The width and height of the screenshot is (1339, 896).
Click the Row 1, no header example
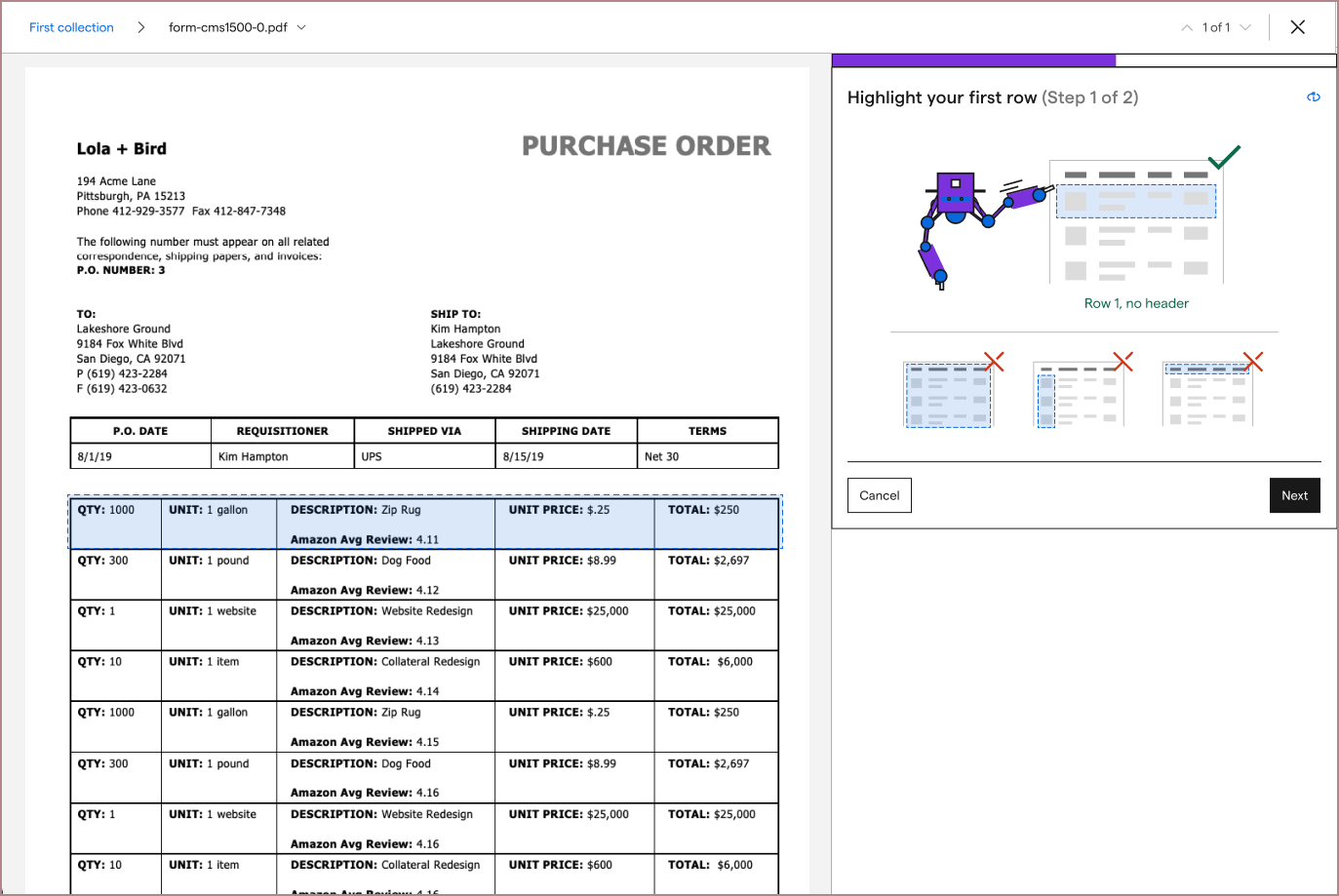tap(1134, 201)
